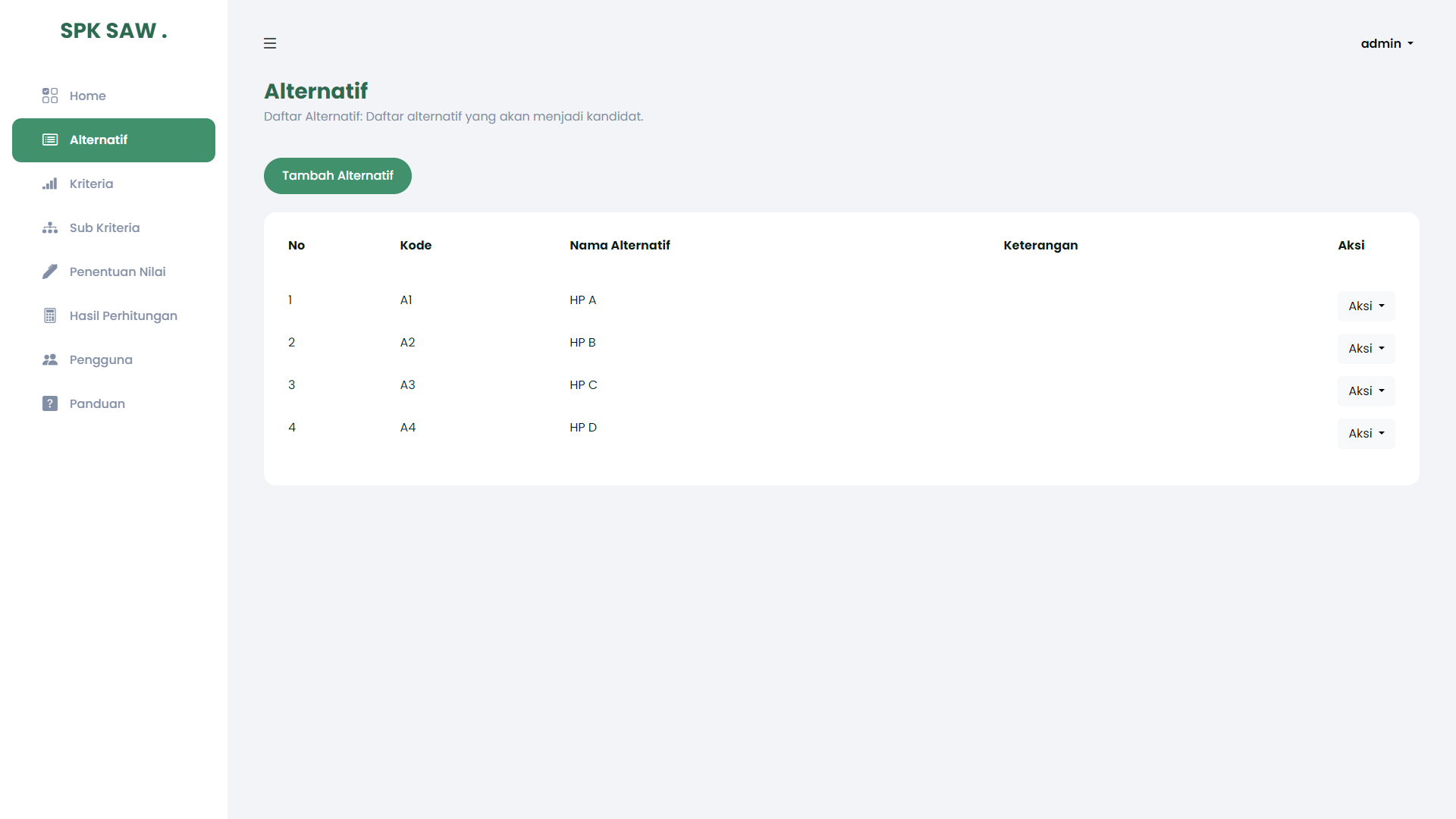Click the code cell A2

(407, 343)
